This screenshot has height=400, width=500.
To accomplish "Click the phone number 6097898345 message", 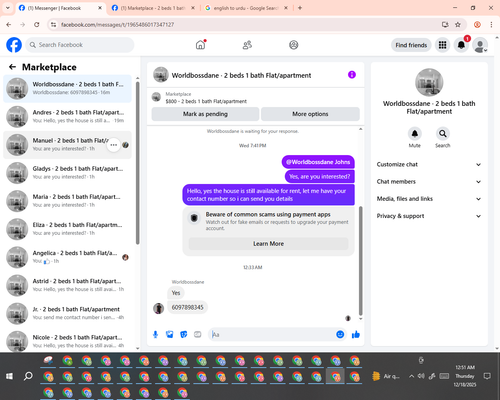I will coord(187,307).
